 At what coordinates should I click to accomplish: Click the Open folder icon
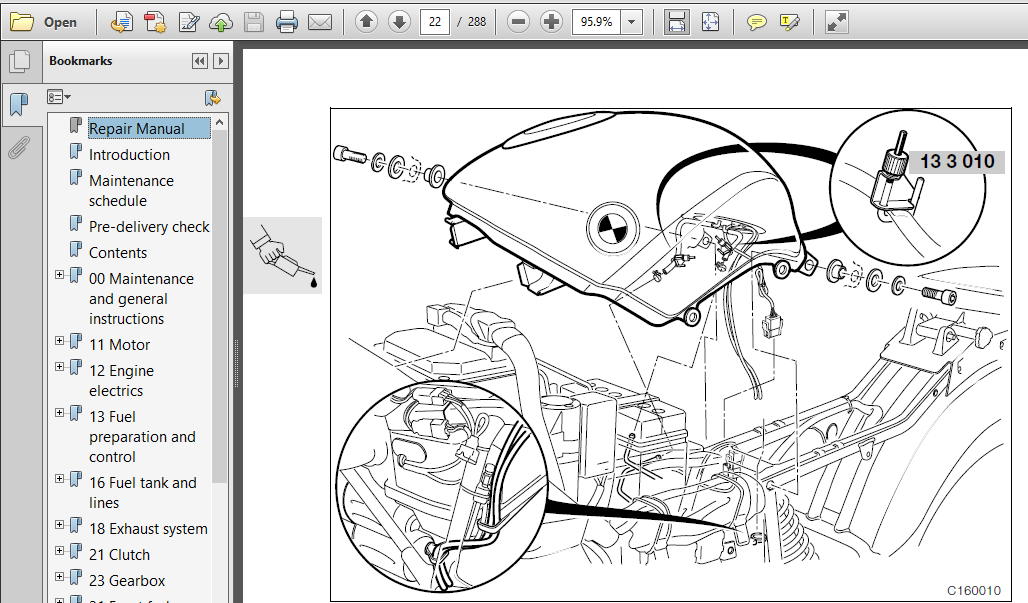pos(22,22)
